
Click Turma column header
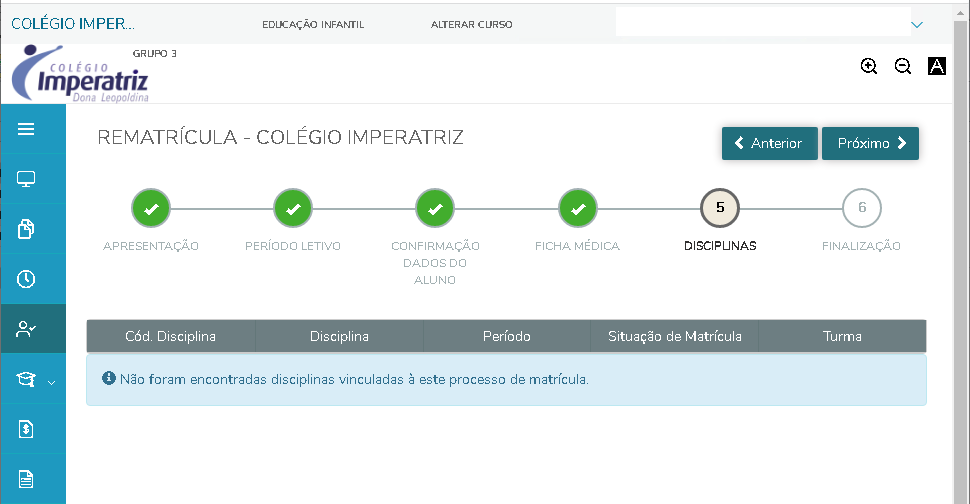click(843, 336)
